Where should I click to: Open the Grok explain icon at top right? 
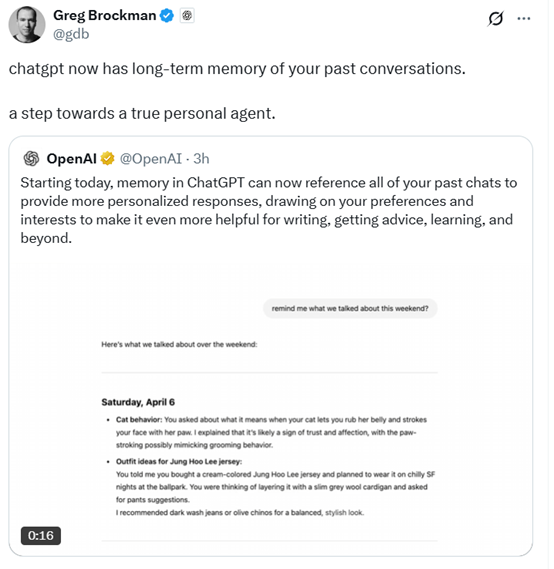pos(496,18)
